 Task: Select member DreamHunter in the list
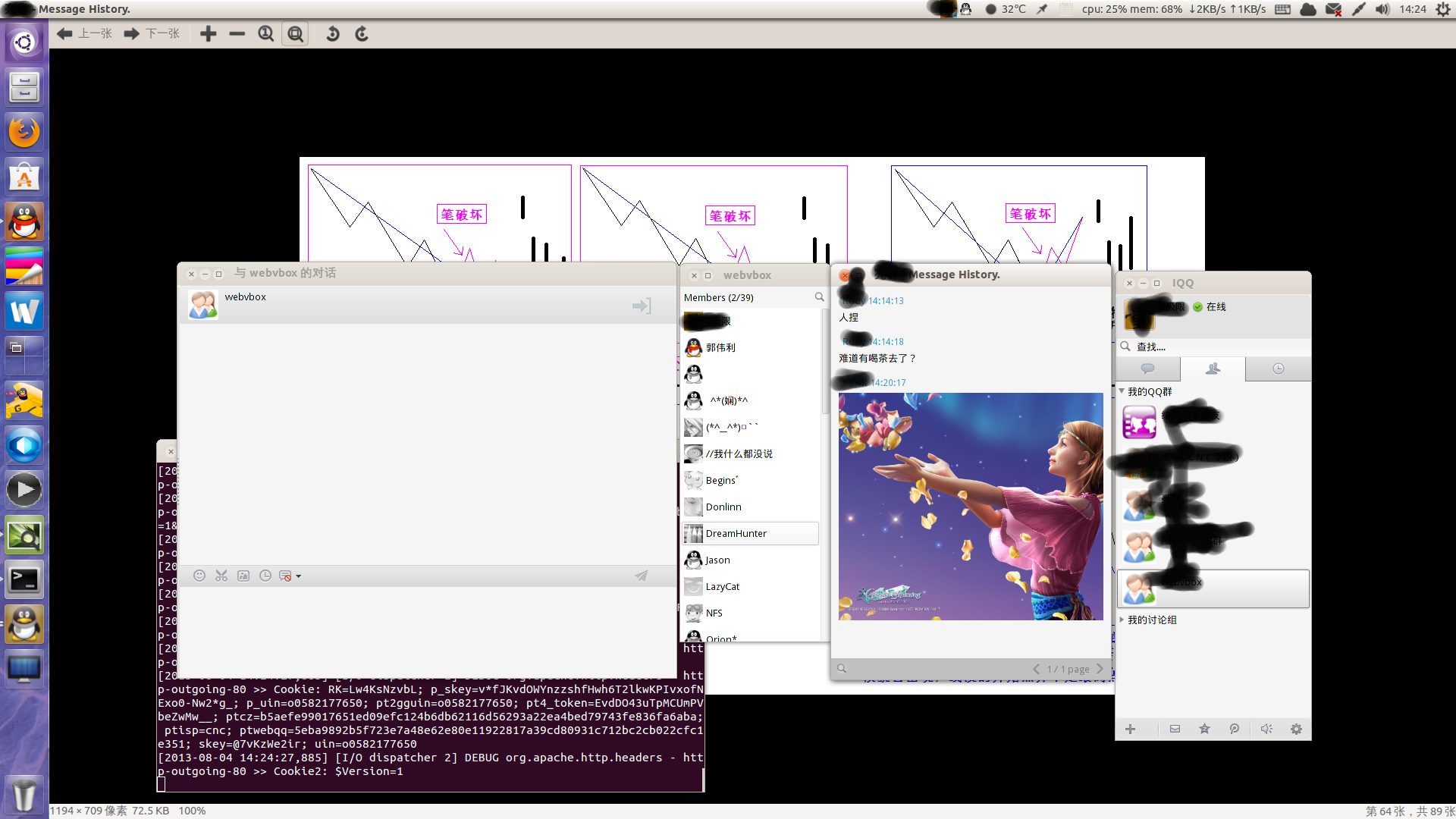coord(751,533)
